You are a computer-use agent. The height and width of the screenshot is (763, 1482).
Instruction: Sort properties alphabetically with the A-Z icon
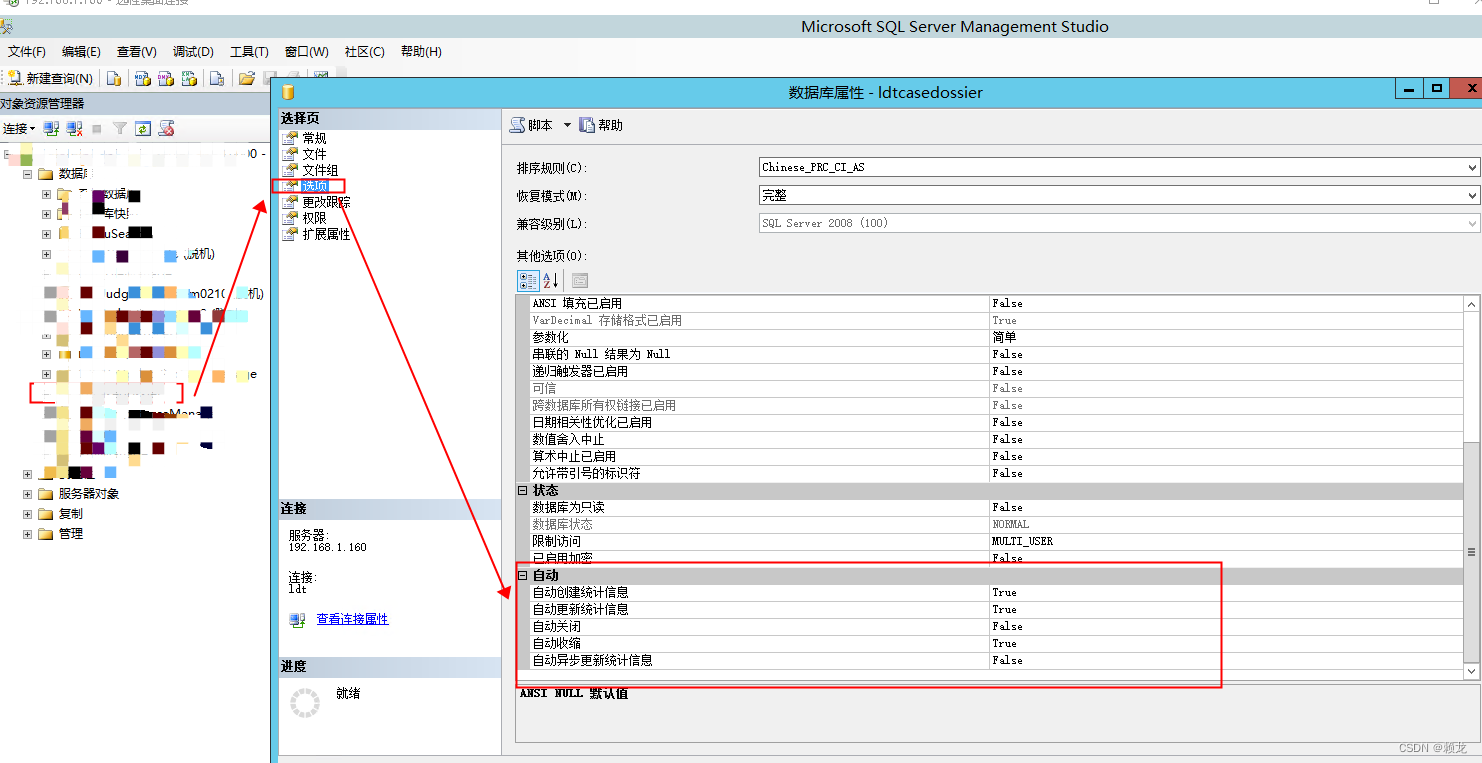(552, 281)
